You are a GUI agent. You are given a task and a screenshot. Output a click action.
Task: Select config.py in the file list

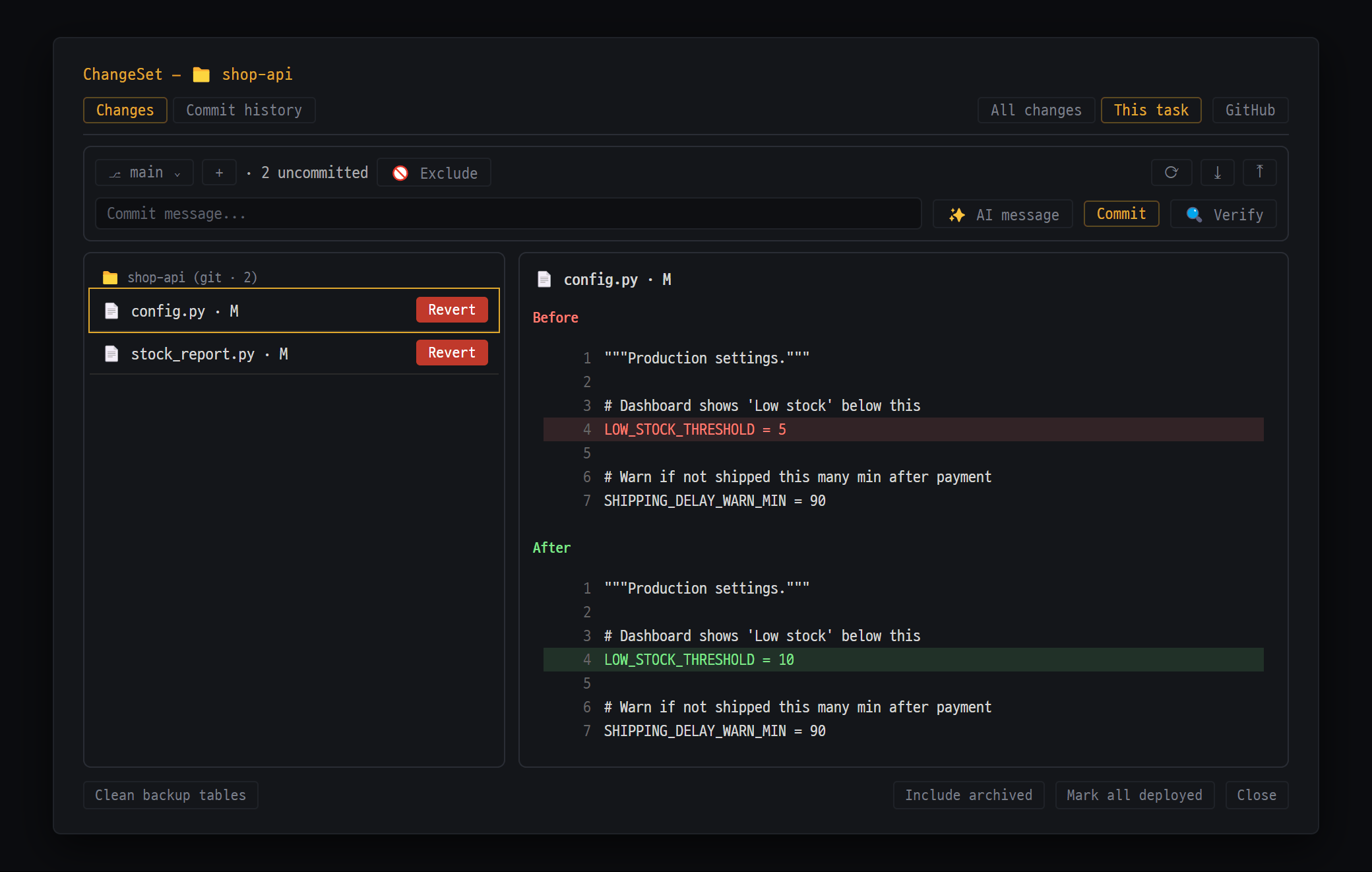pos(294,311)
